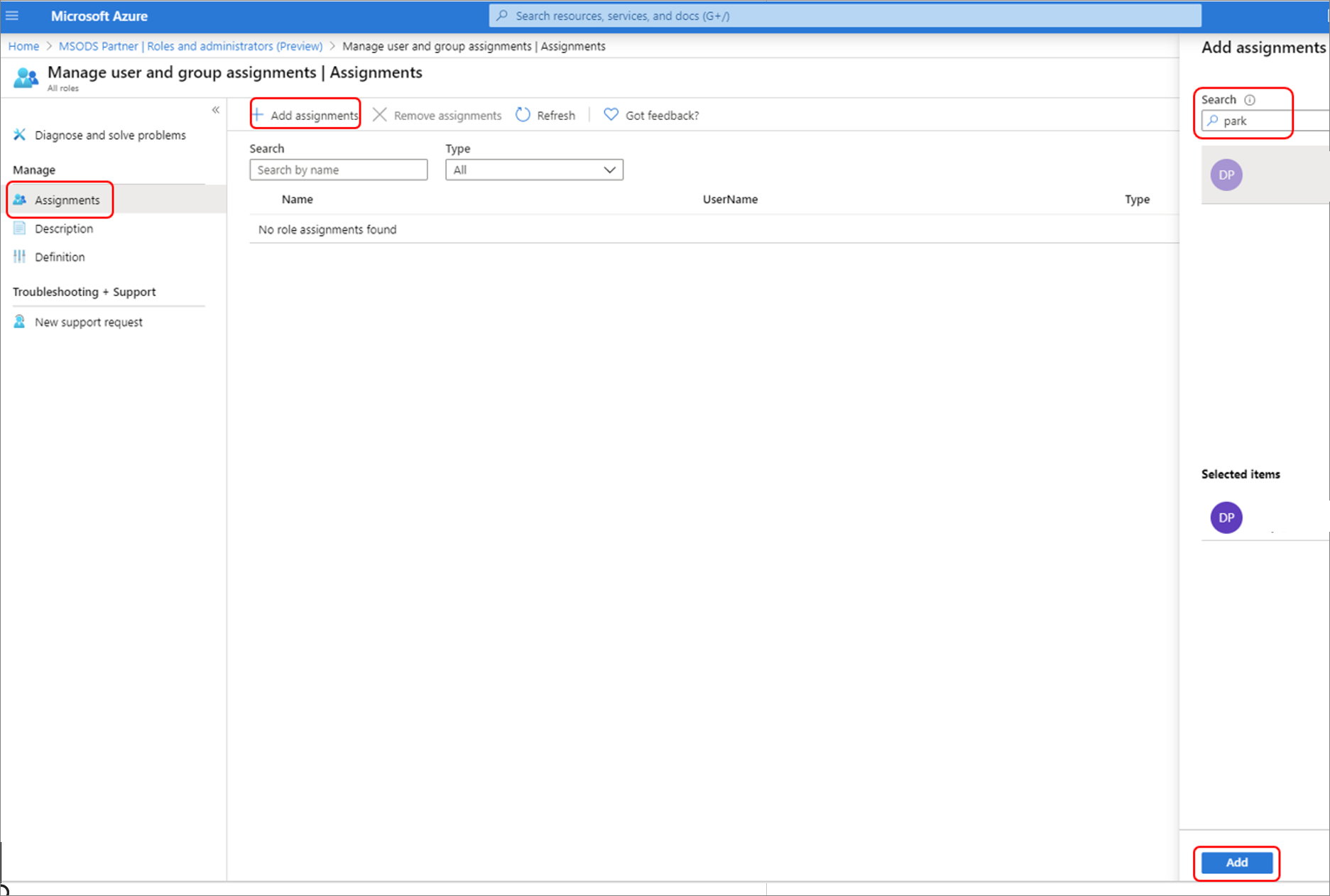
Task: Click the plus icon of Add assignments
Action: pos(258,115)
